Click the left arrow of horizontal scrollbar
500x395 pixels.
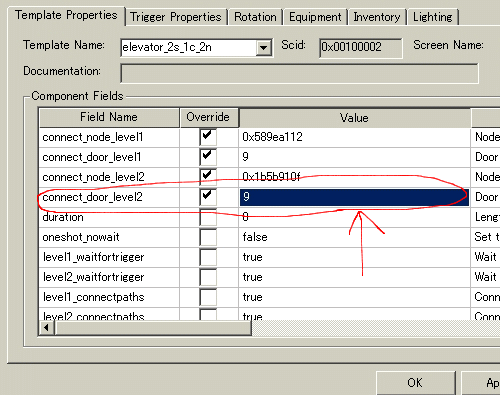pyautogui.click(x=46, y=328)
